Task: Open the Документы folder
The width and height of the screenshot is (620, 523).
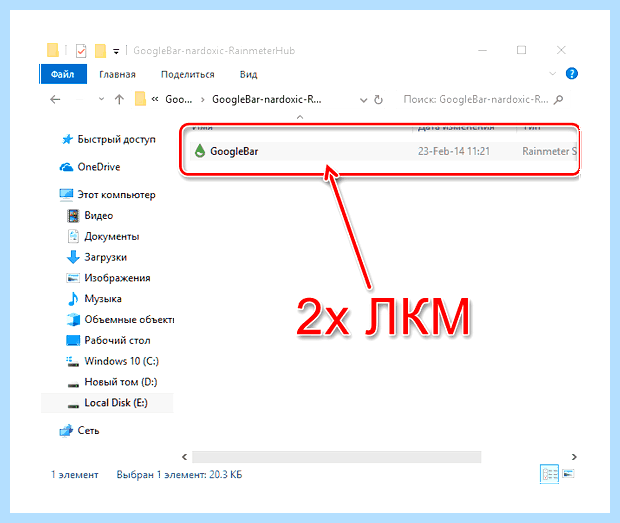Action: (112, 236)
